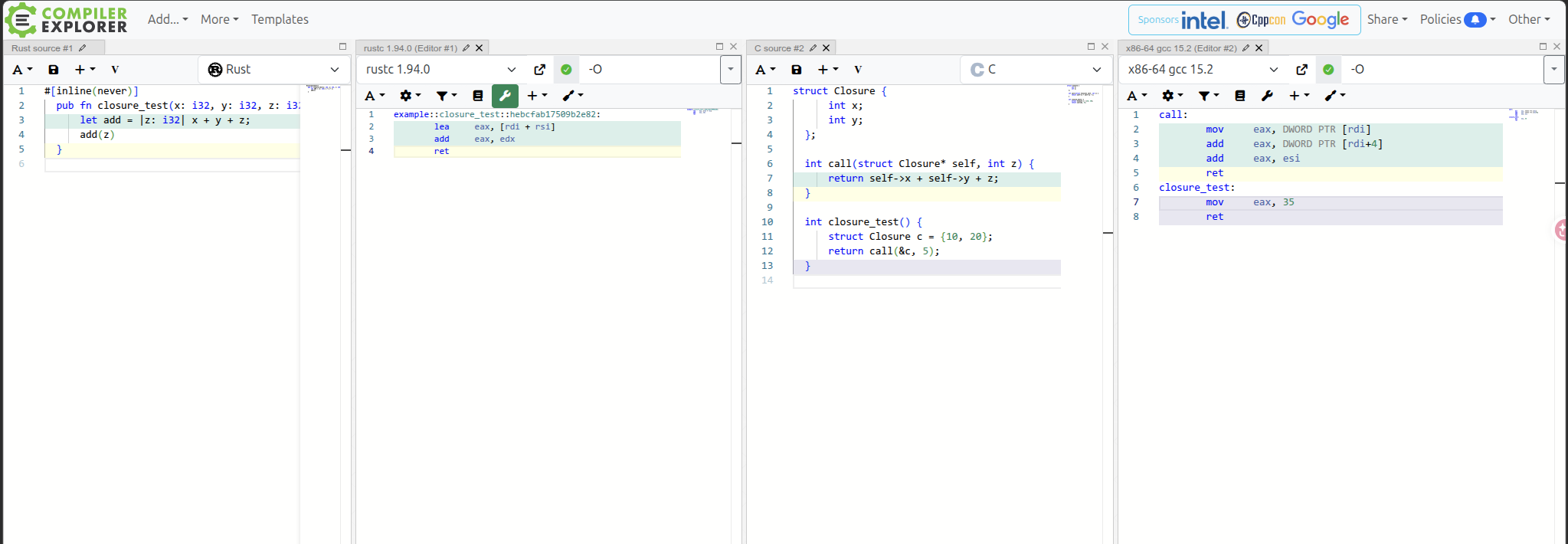Open the Other menu
The image size is (1568, 544).
click(1529, 19)
